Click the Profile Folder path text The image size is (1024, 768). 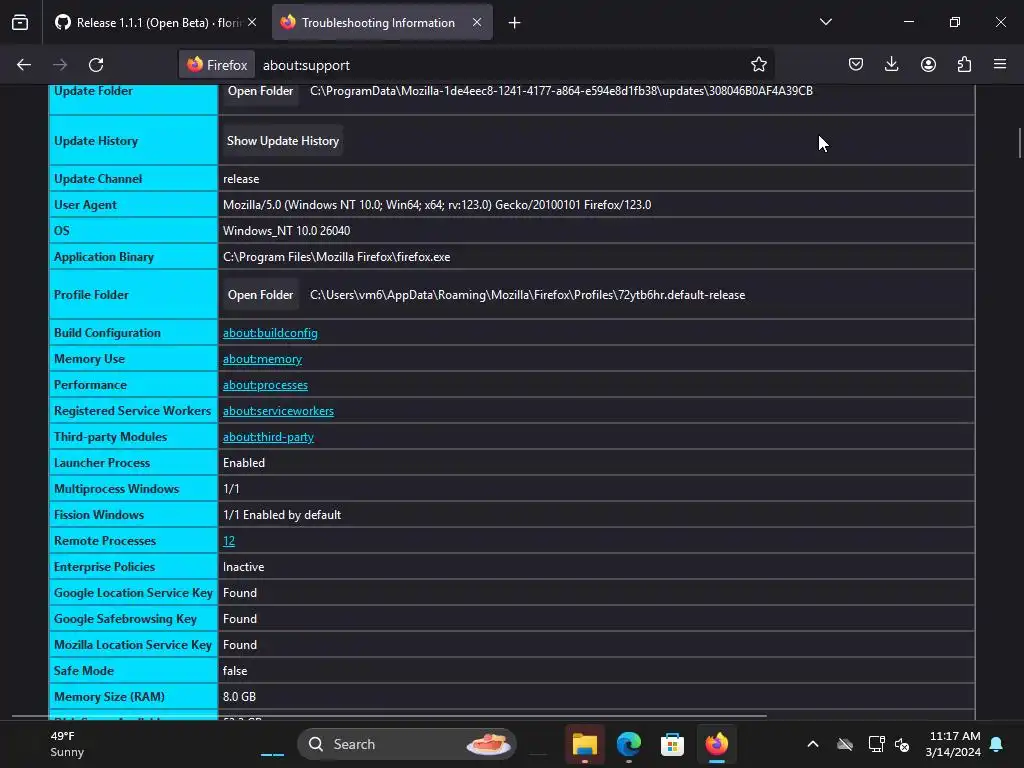tap(527, 295)
